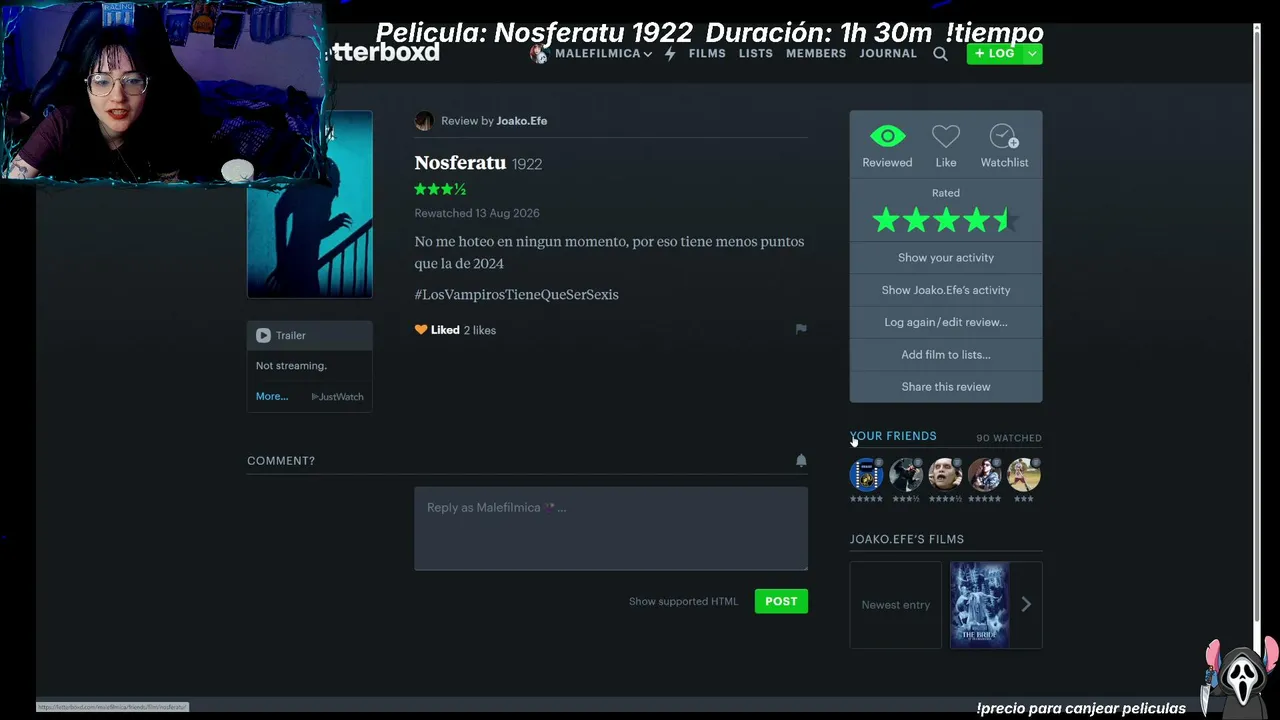Open the Members menu
The width and height of the screenshot is (1280, 720).
(x=816, y=54)
